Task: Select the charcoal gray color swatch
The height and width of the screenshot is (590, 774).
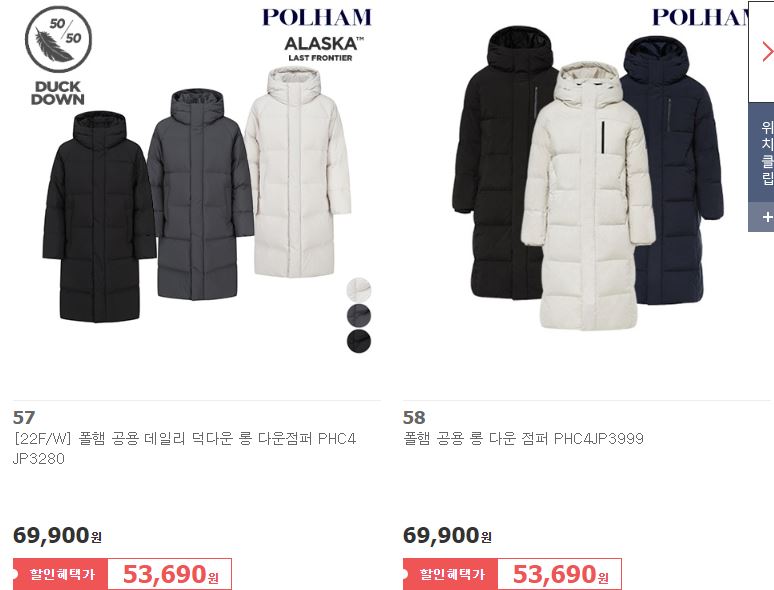Action: pyautogui.click(x=359, y=315)
